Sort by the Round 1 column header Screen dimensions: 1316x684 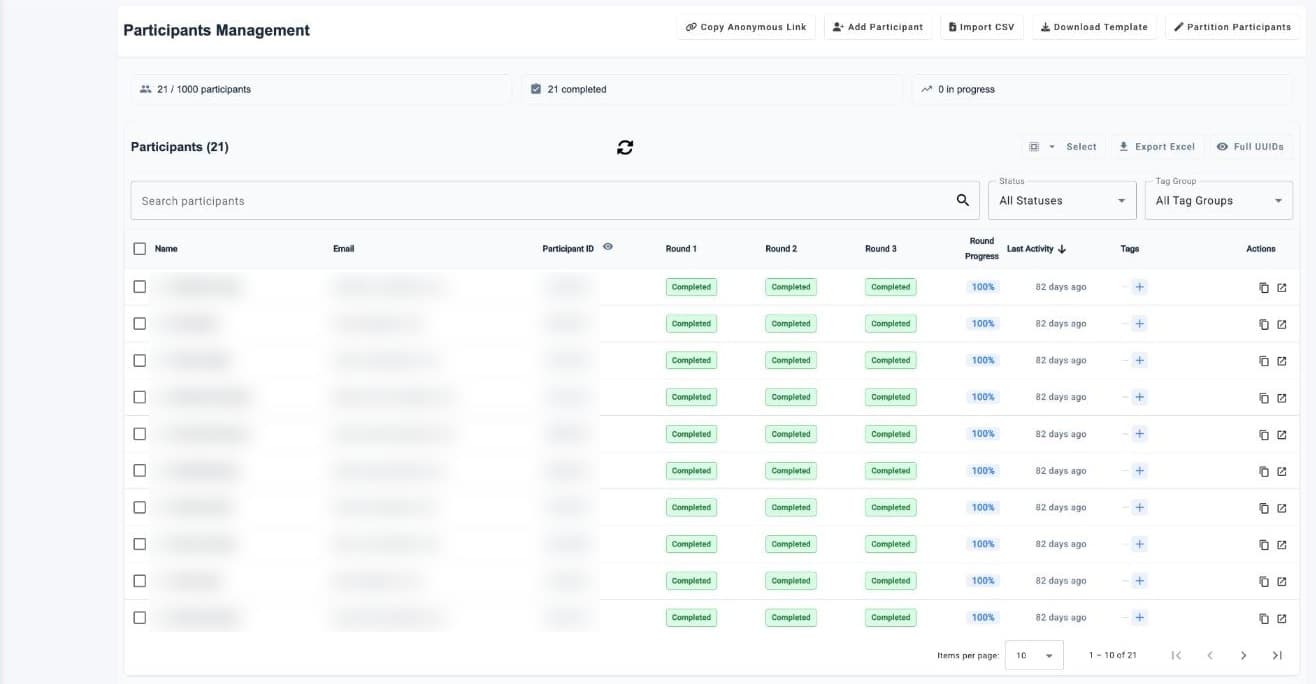681,249
